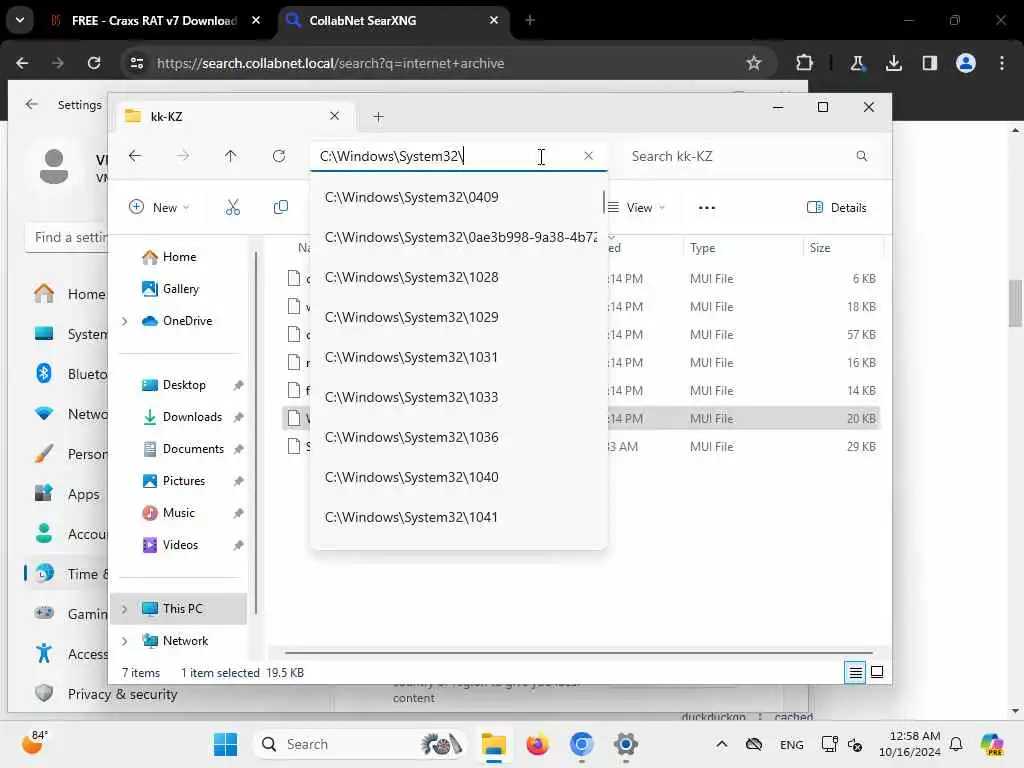Viewport: 1024px width, 768px height.
Task: Select suggestion C:\Windows\System32\1036
Action: (458, 437)
